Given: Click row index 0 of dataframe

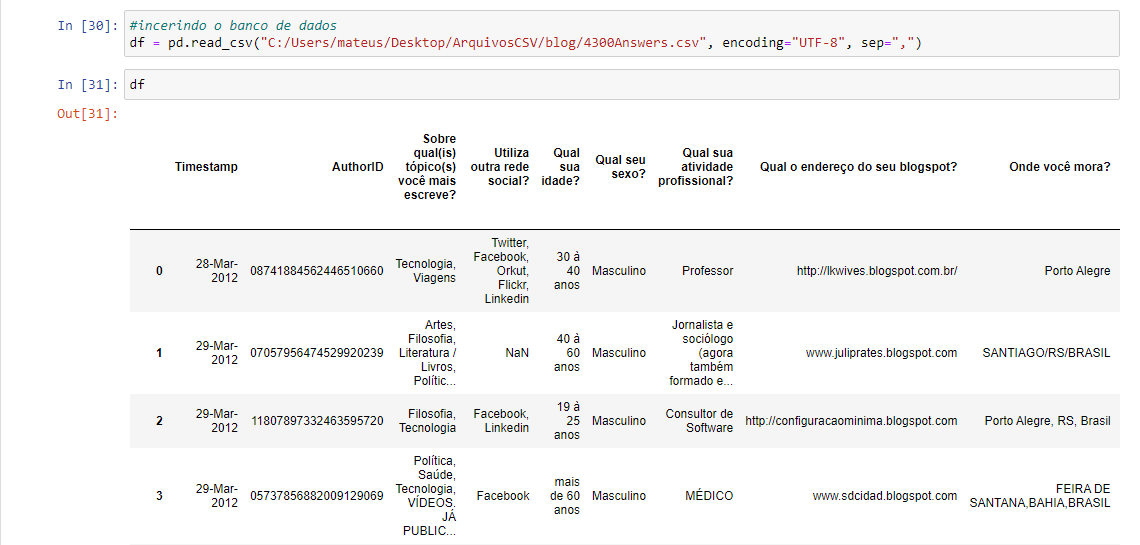Looking at the screenshot, I should point(159,271).
